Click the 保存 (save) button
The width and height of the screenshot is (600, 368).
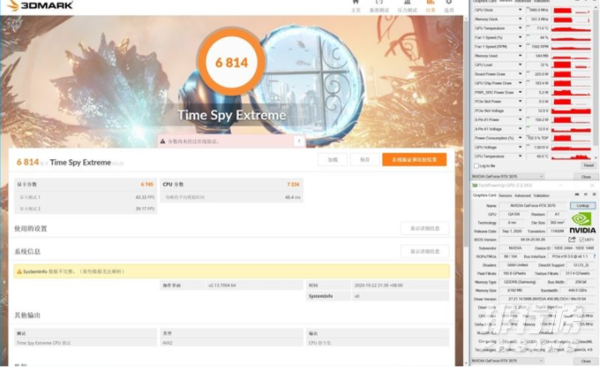365,160
